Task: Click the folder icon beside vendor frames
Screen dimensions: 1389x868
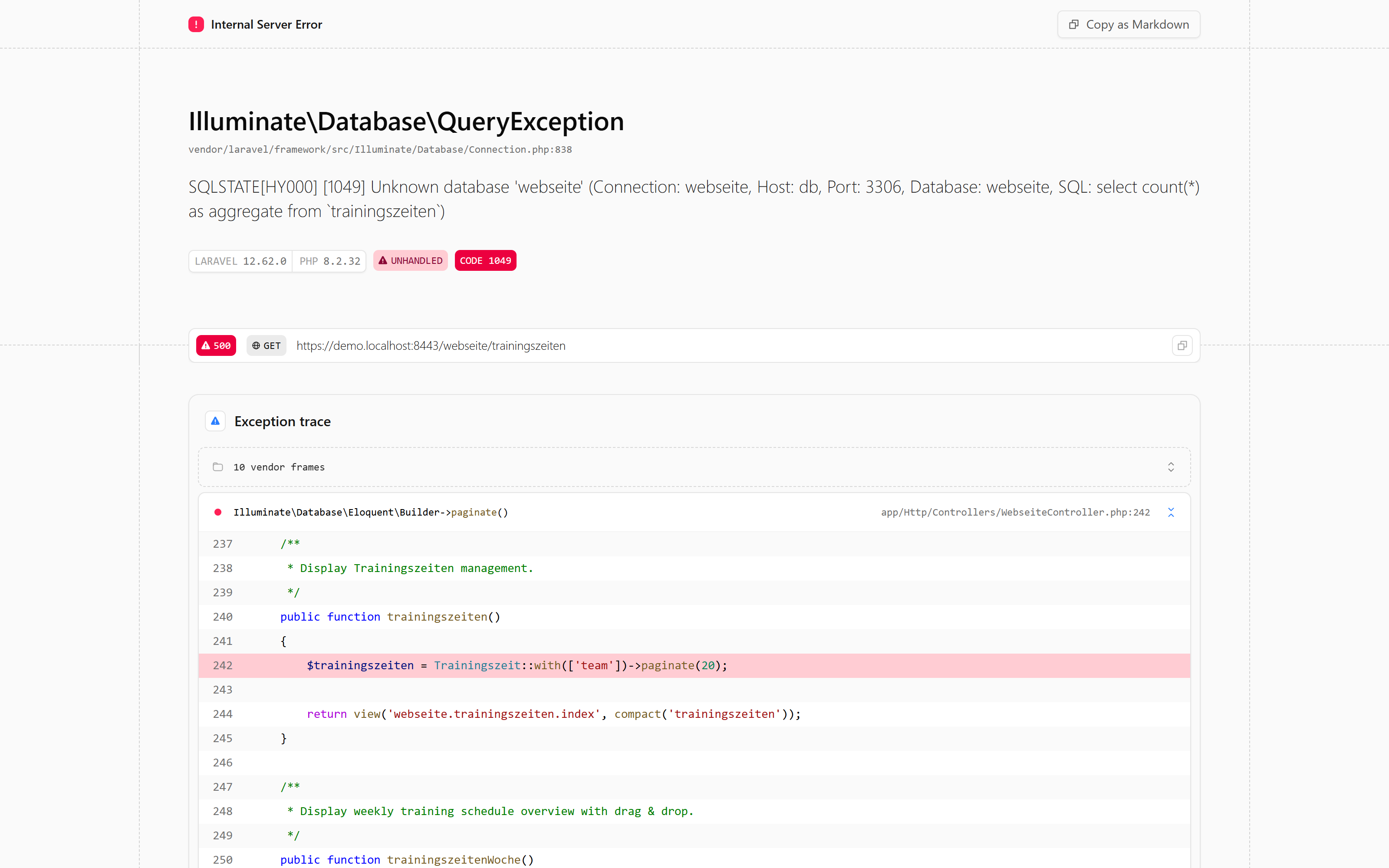Action: click(x=217, y=467)
